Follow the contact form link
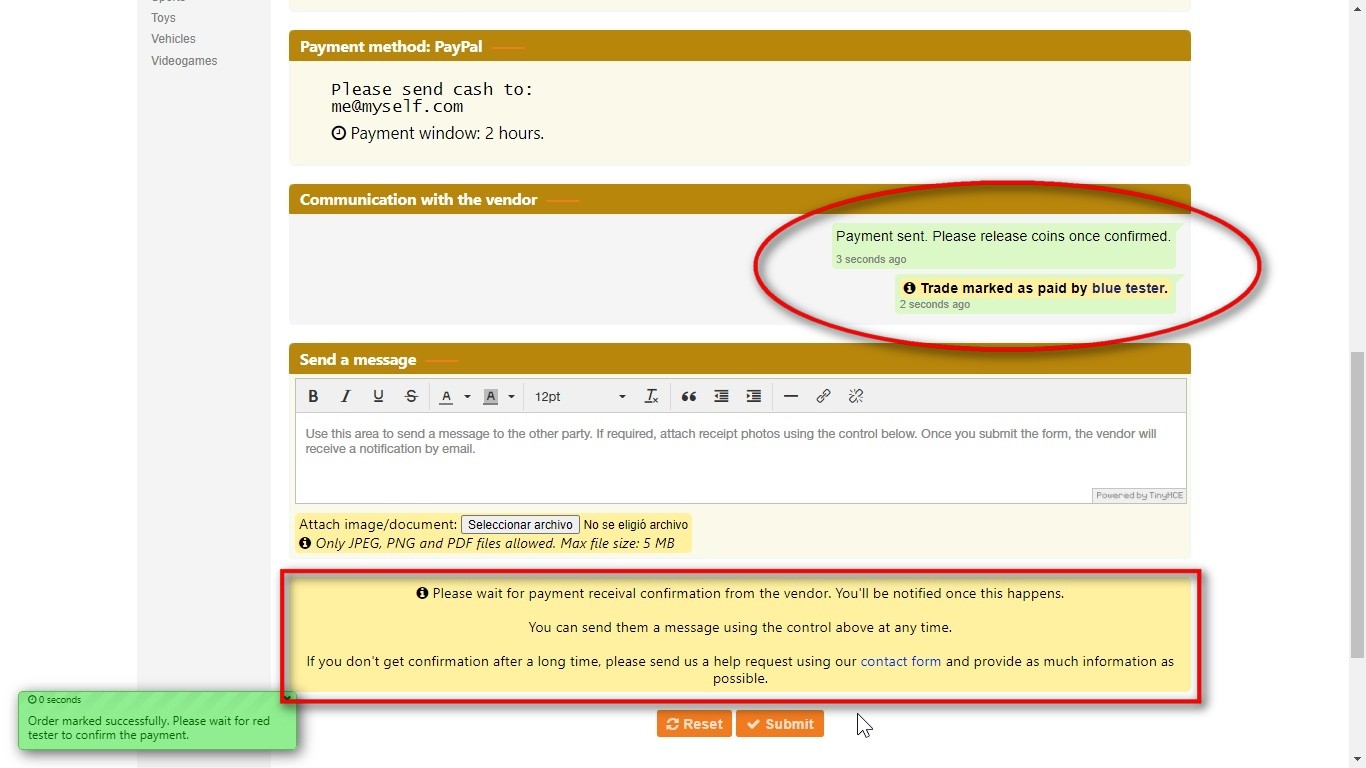1366x768 pixels. coord(900,661)
